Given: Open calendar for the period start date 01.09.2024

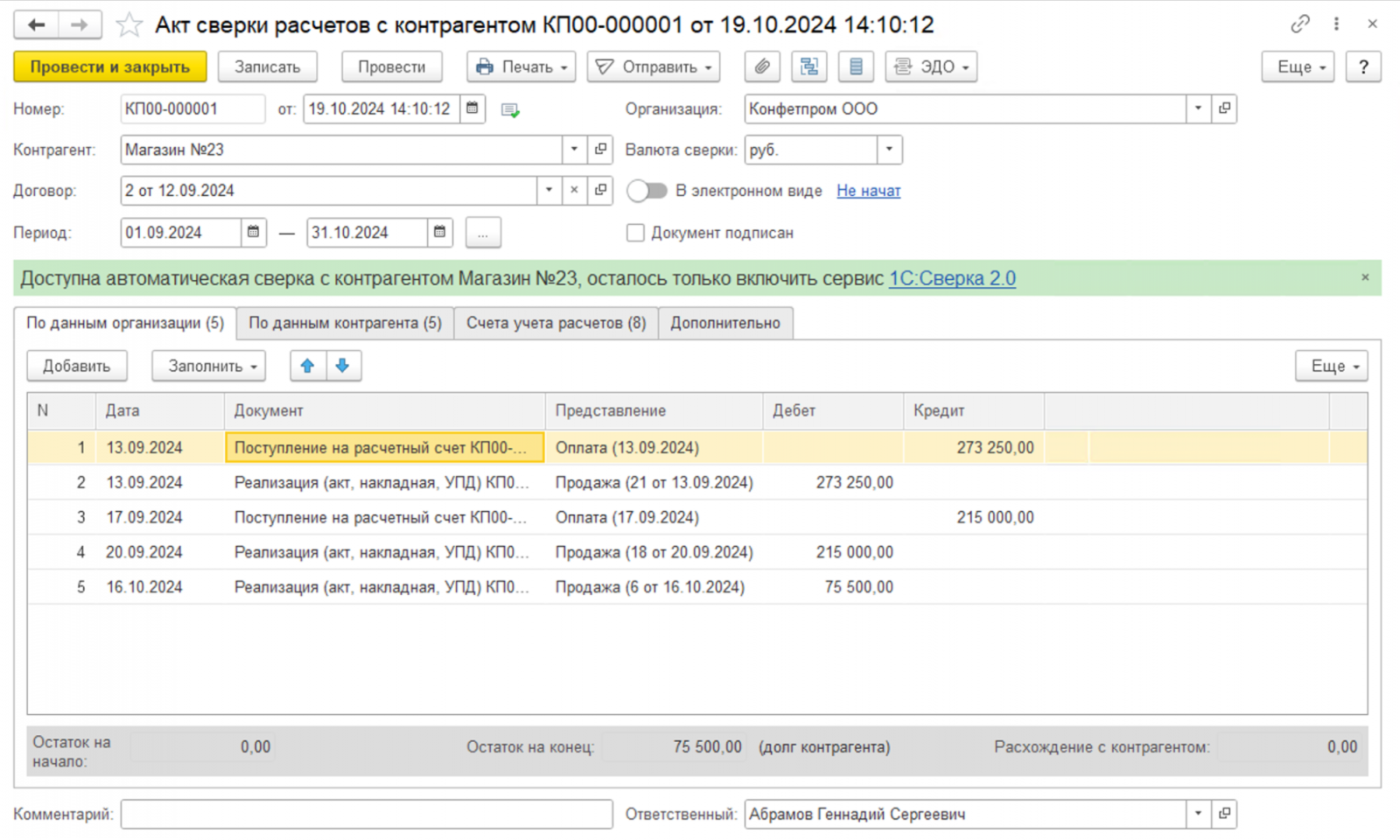Looking at the screenshot, I should pos(254,232).
